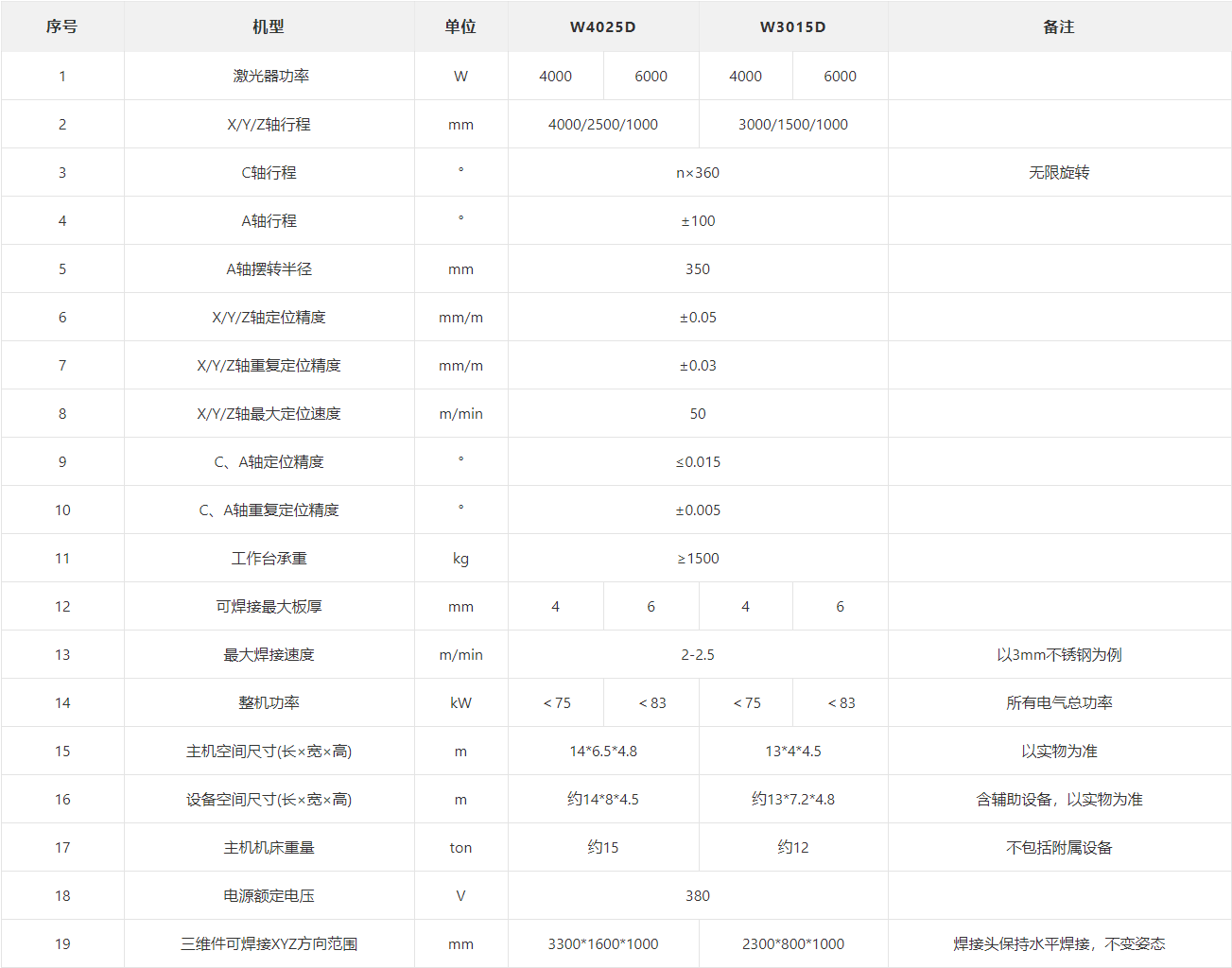Select the A轴摆转半径 row label
The height and width of the screenshot is (968, 1232).
point(269,268)
